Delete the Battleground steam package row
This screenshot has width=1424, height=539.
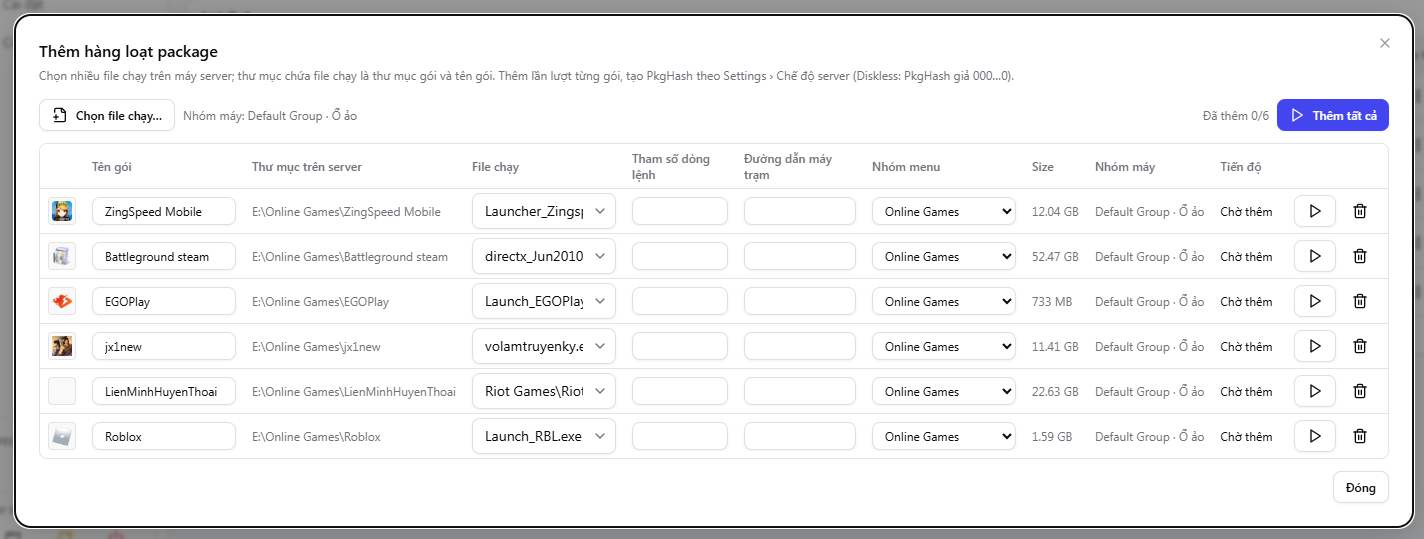point(1360,256)
